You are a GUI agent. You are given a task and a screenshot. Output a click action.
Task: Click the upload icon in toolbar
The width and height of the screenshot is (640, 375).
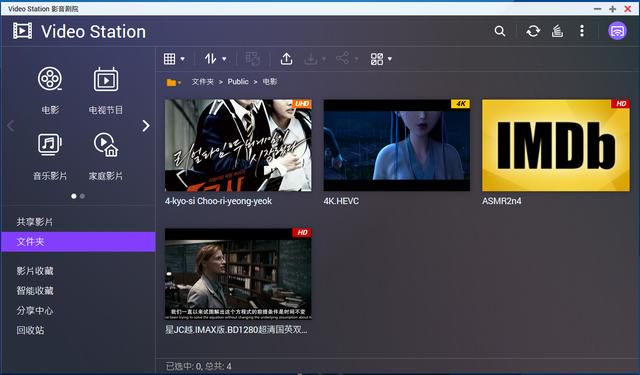click(287, 59)
